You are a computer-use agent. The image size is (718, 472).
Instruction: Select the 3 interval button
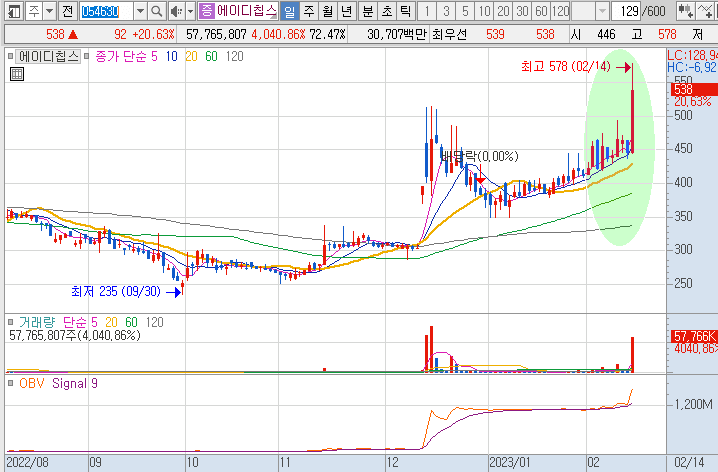coord(446,11)
